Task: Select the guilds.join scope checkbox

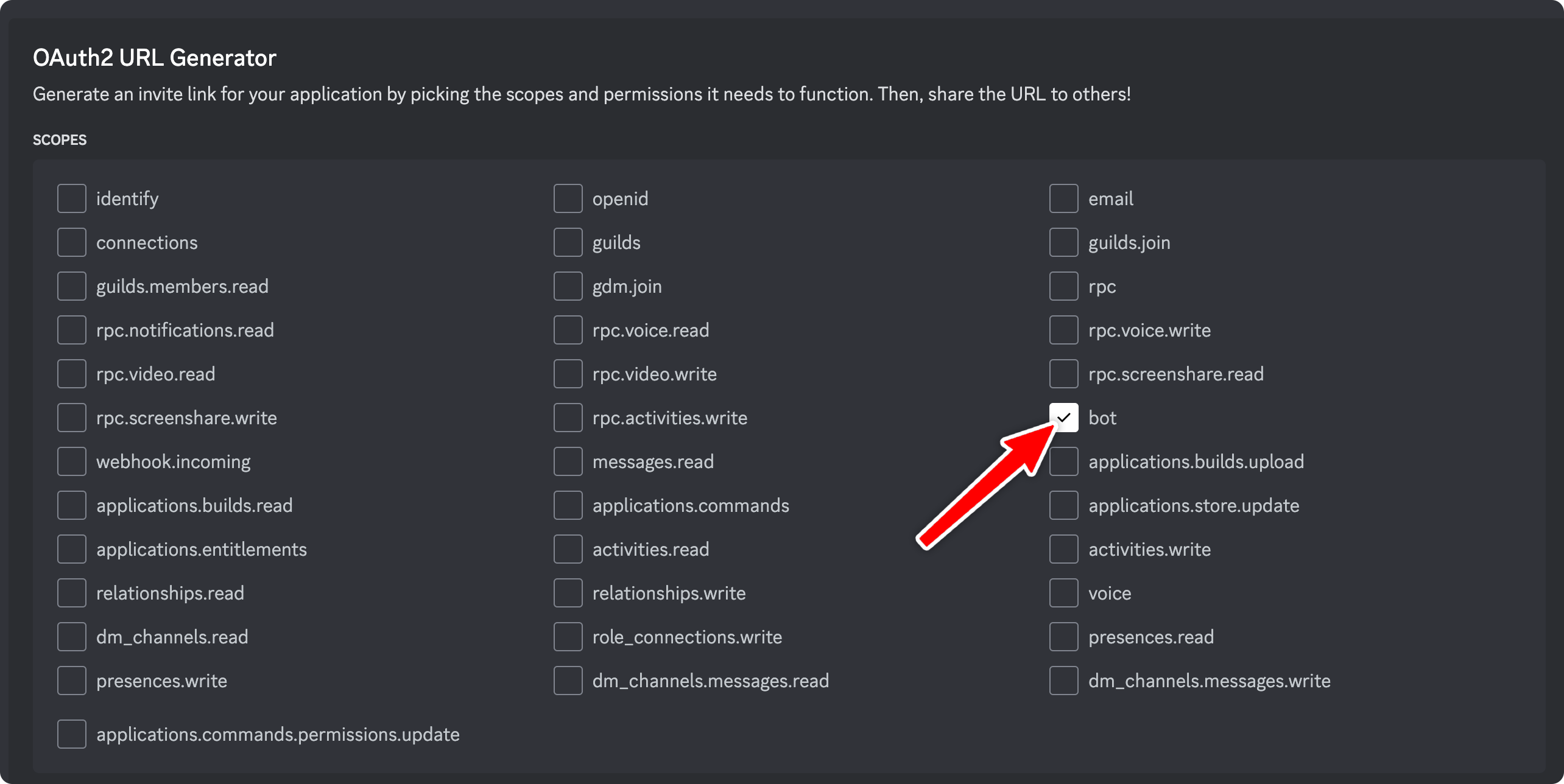Action: (1063, 242)
